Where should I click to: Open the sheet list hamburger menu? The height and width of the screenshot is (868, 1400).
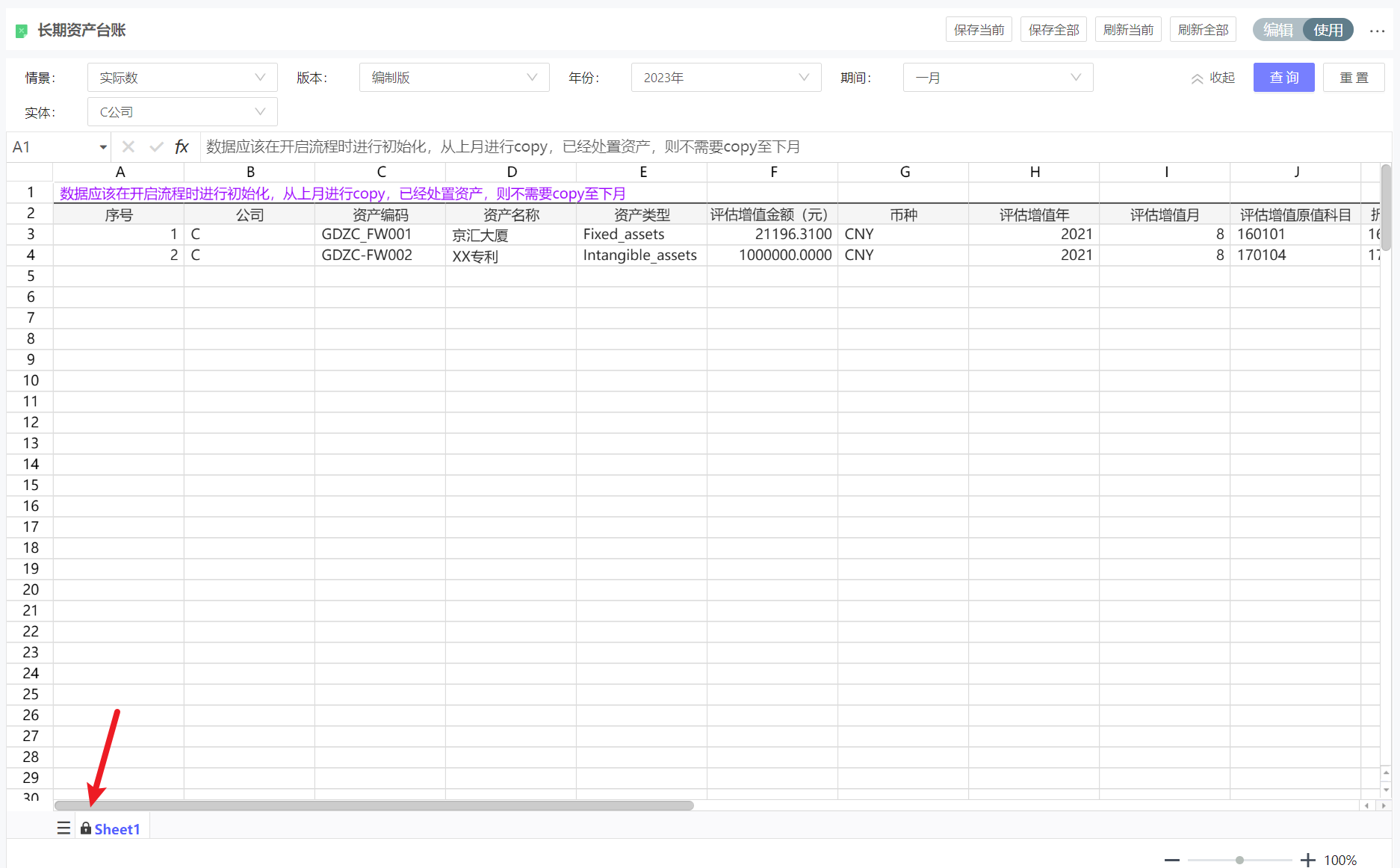point(64,828)
